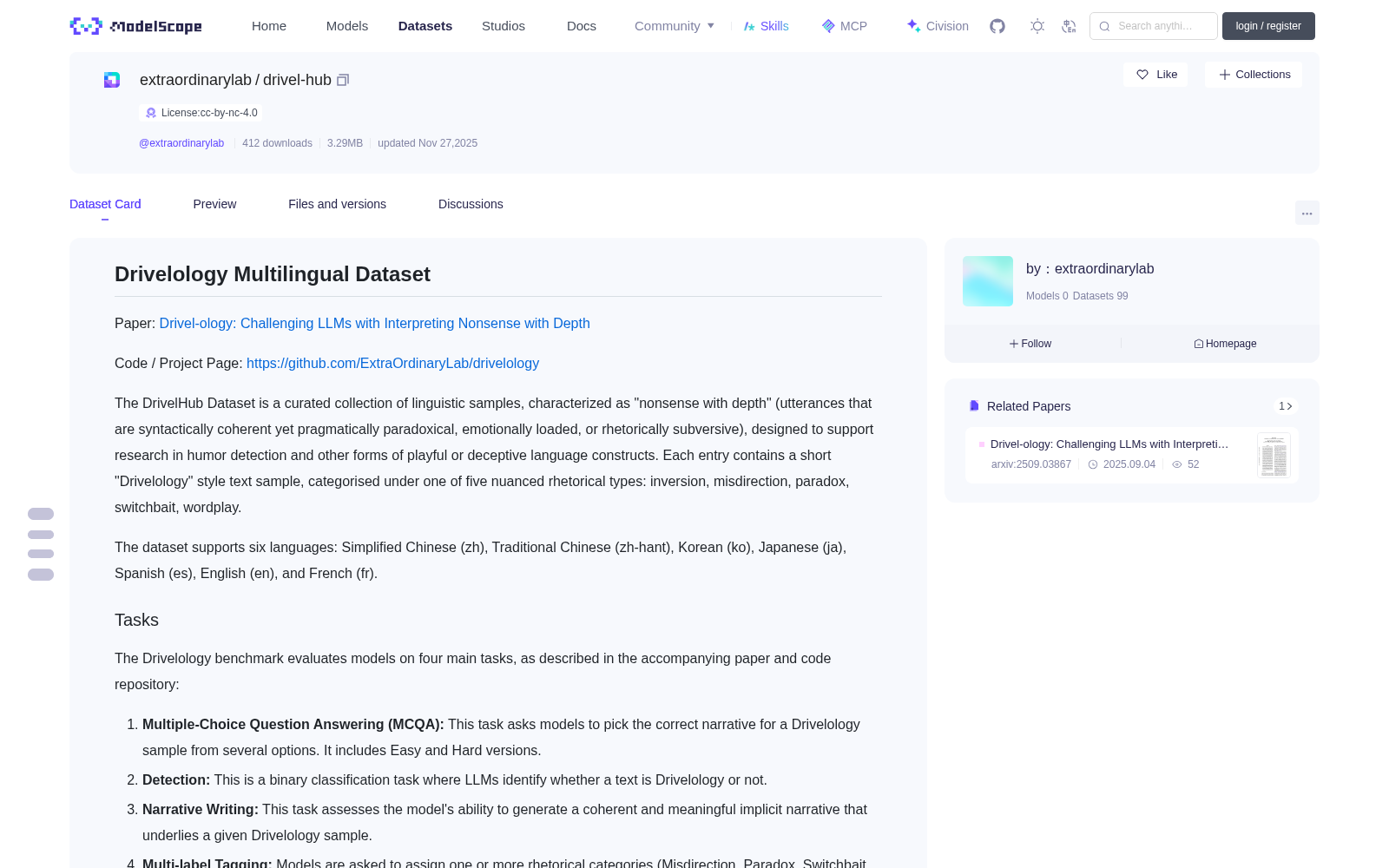Click the Tasks section heading

(136, 620)
